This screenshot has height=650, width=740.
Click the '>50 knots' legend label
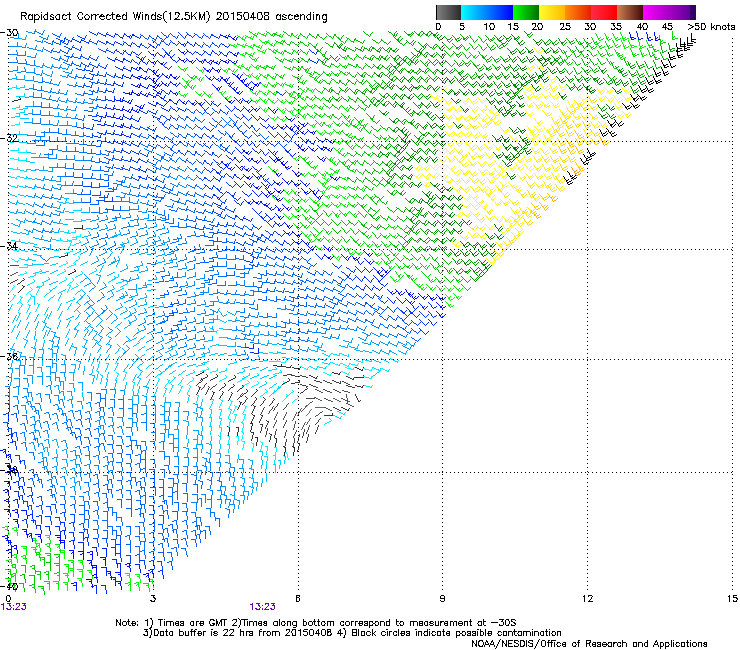[x=711, y=27]
